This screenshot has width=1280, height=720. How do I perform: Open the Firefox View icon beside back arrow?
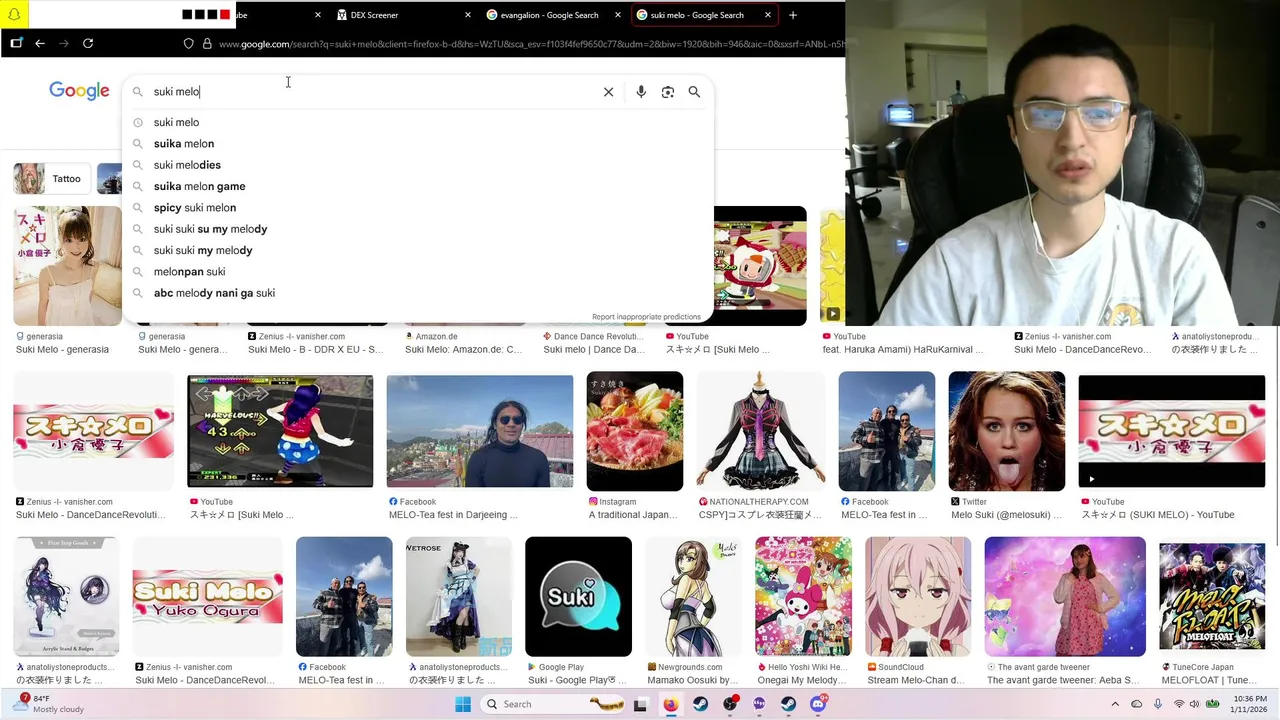(16, 43)
